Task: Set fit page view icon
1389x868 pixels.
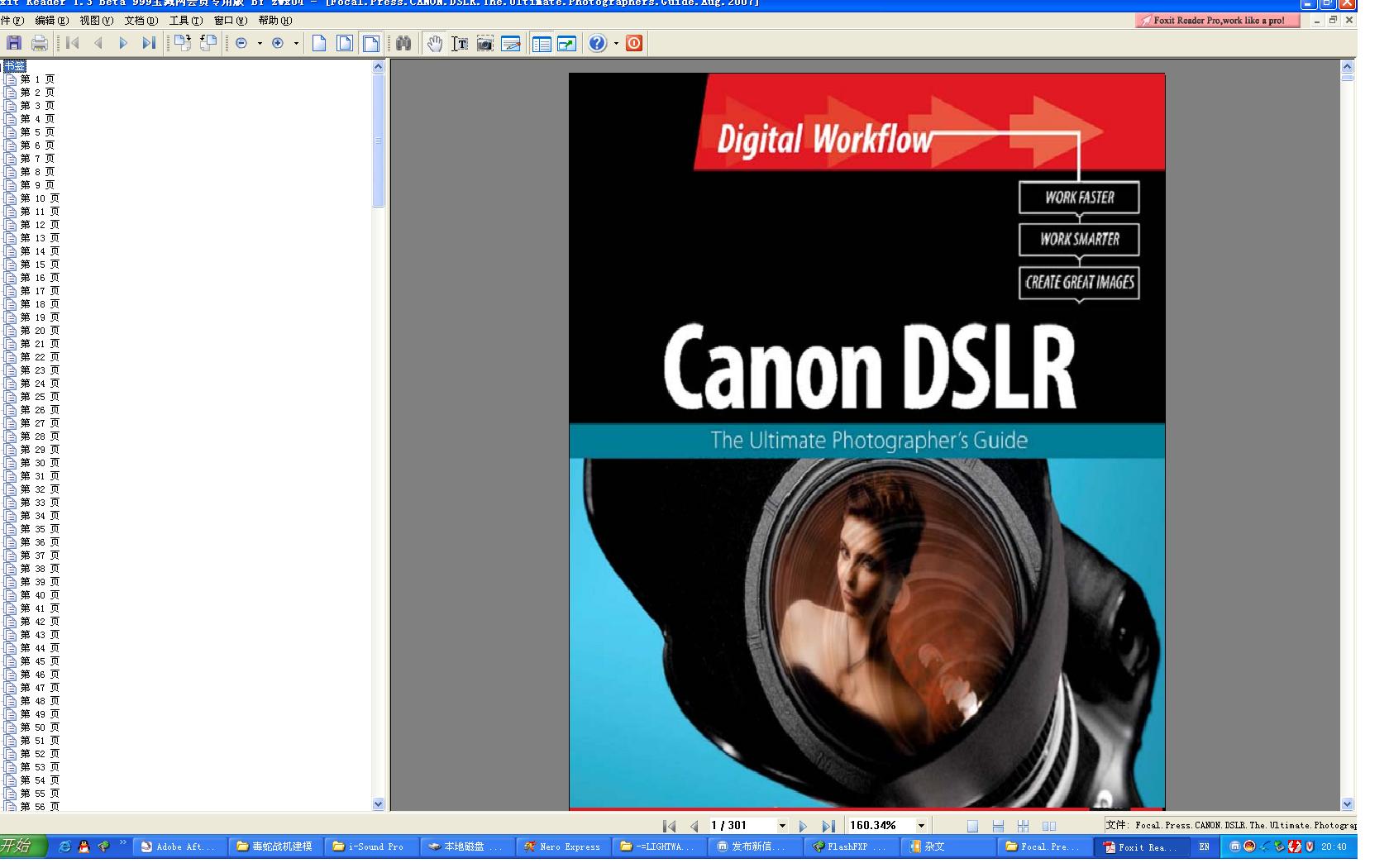Action: [345, 44]
